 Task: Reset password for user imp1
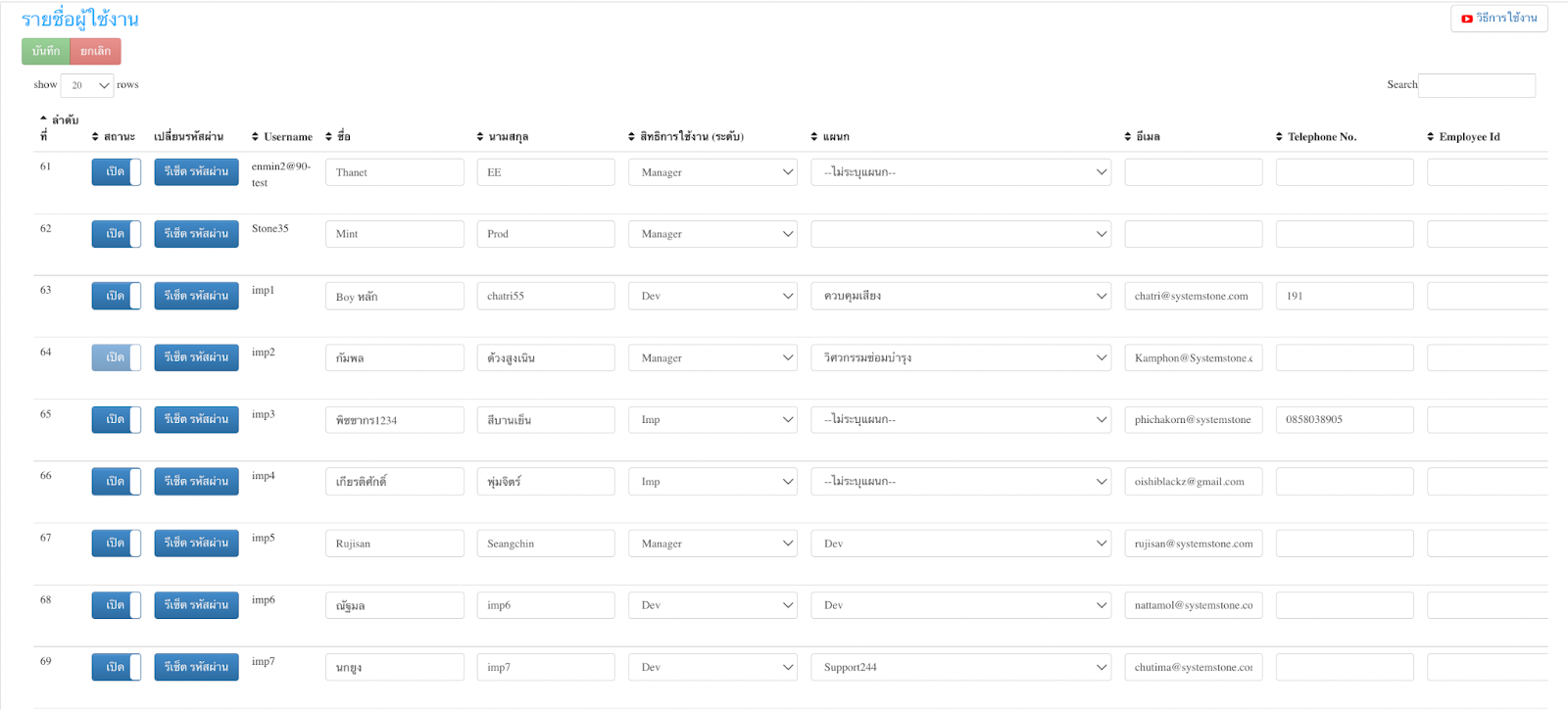click(196, 296)
